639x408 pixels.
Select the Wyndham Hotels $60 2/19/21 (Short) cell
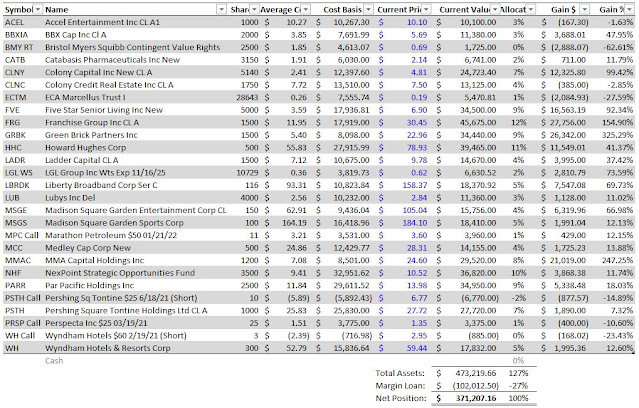[116, 336]
